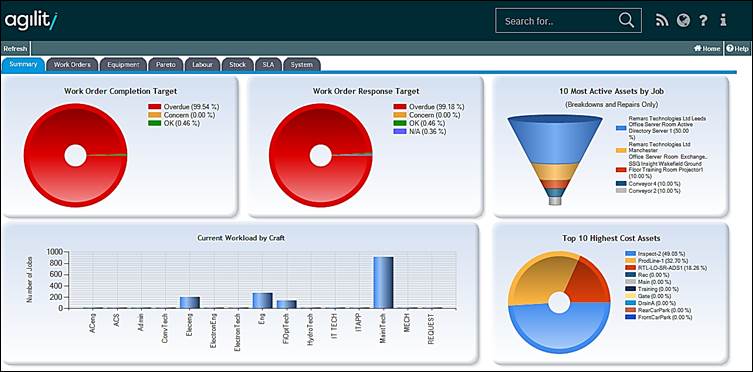Image resolution: width=753 pixels, height=372 pixels.
Task: Click the Refresh button
Action: tap(15, 48)
